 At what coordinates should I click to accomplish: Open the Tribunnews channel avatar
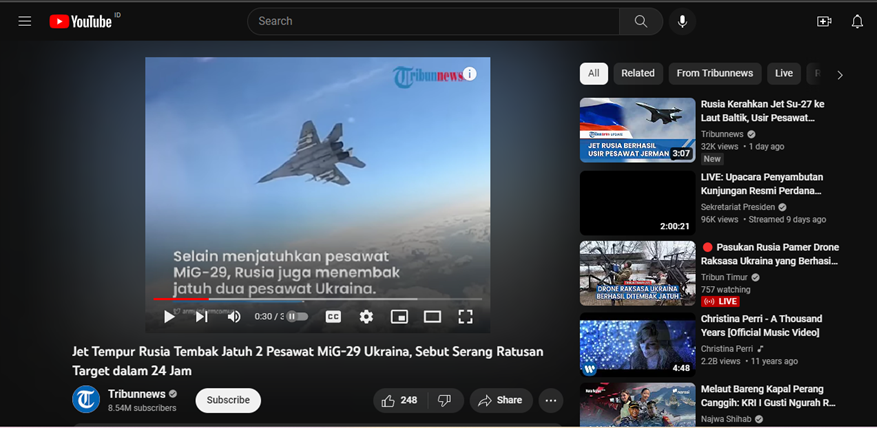coord(86,399)
